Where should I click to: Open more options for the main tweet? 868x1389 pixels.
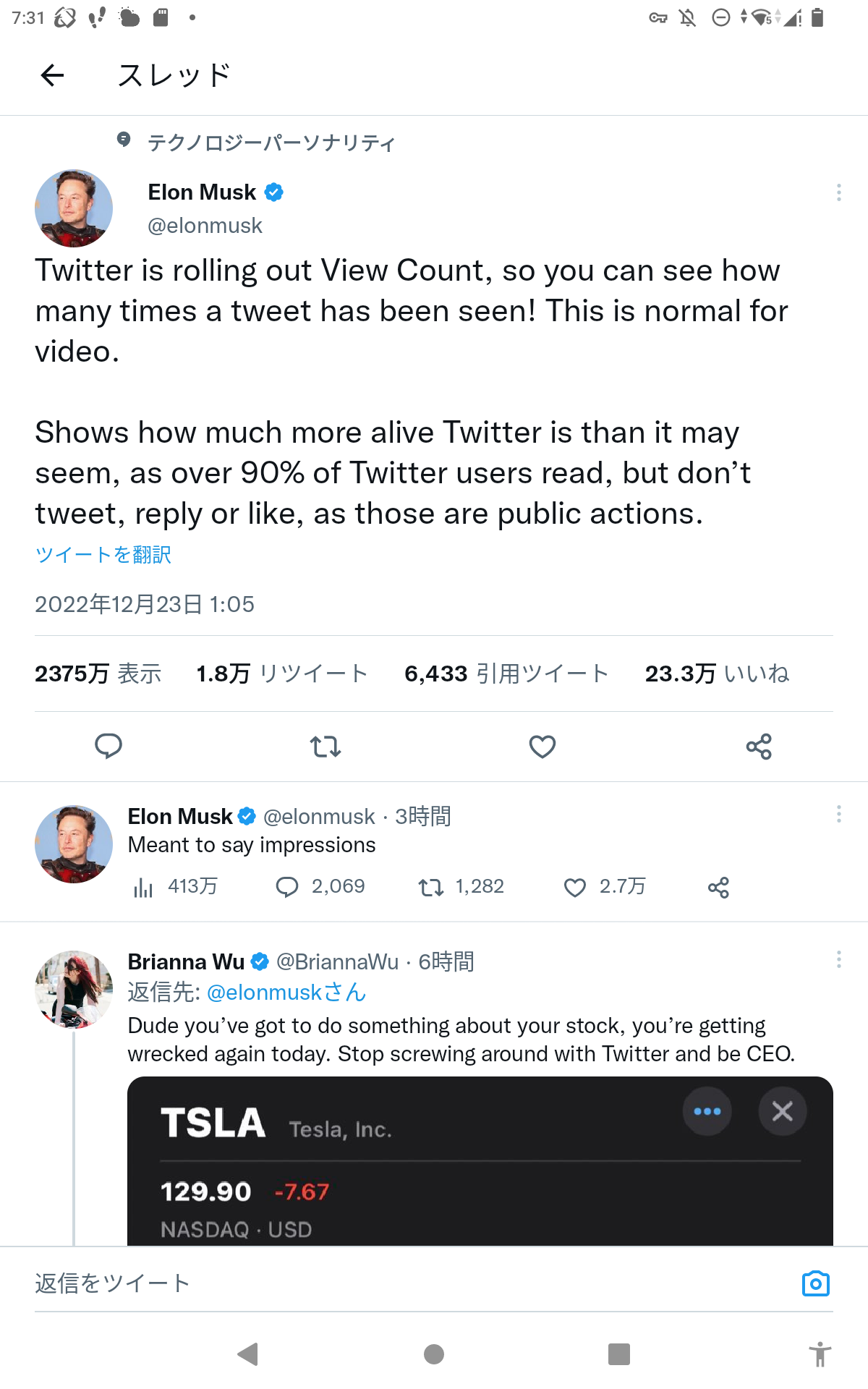pyautogui.click(x=838, y=192)
